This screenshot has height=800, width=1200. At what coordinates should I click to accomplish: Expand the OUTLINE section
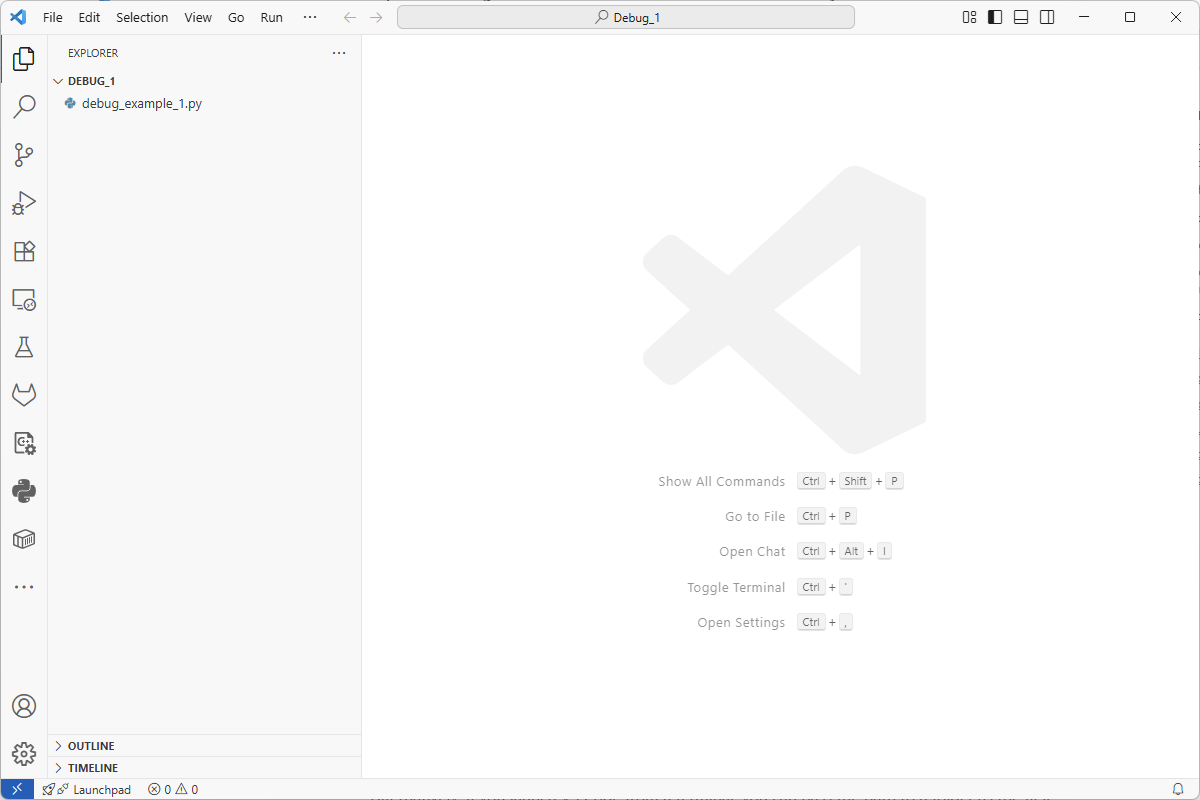pos(95,745)
